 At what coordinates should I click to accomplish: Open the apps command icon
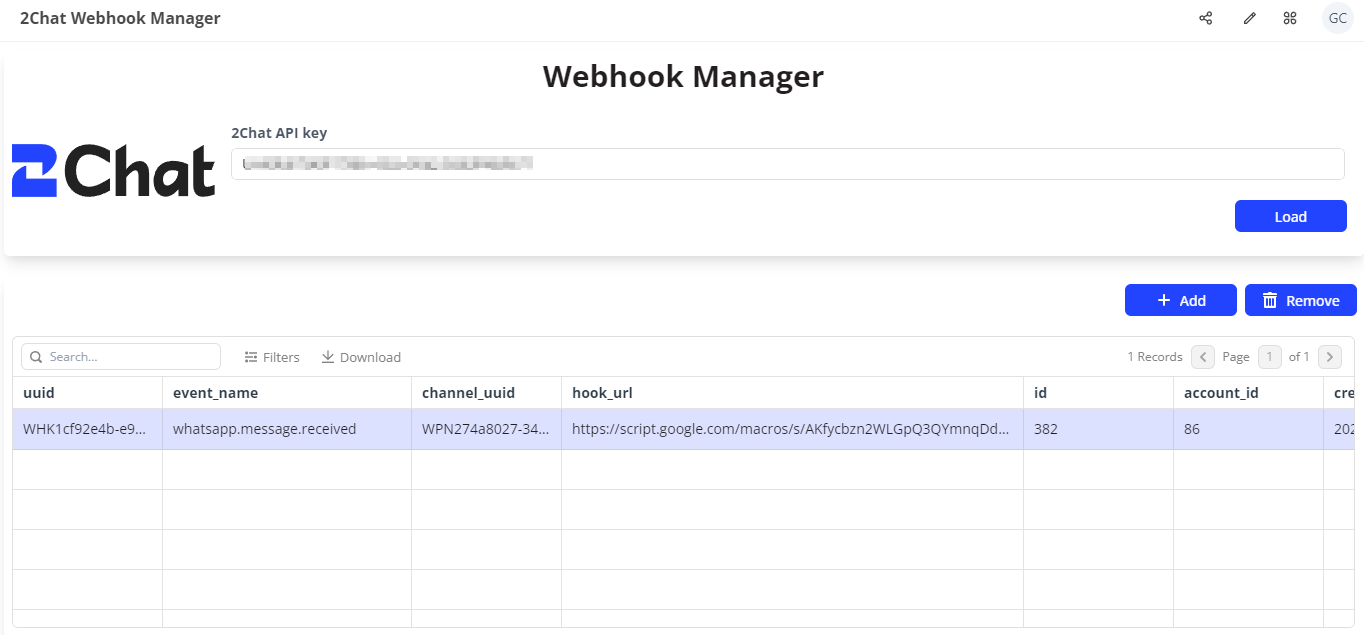[1290, 18]
